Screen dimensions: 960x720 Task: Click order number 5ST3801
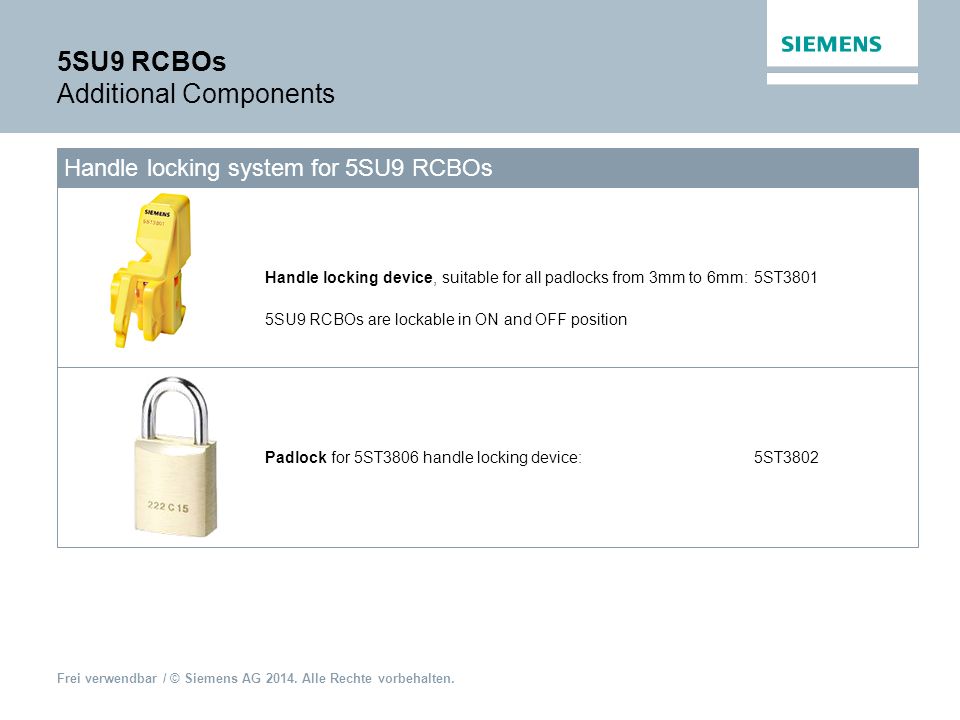[786, 277]
